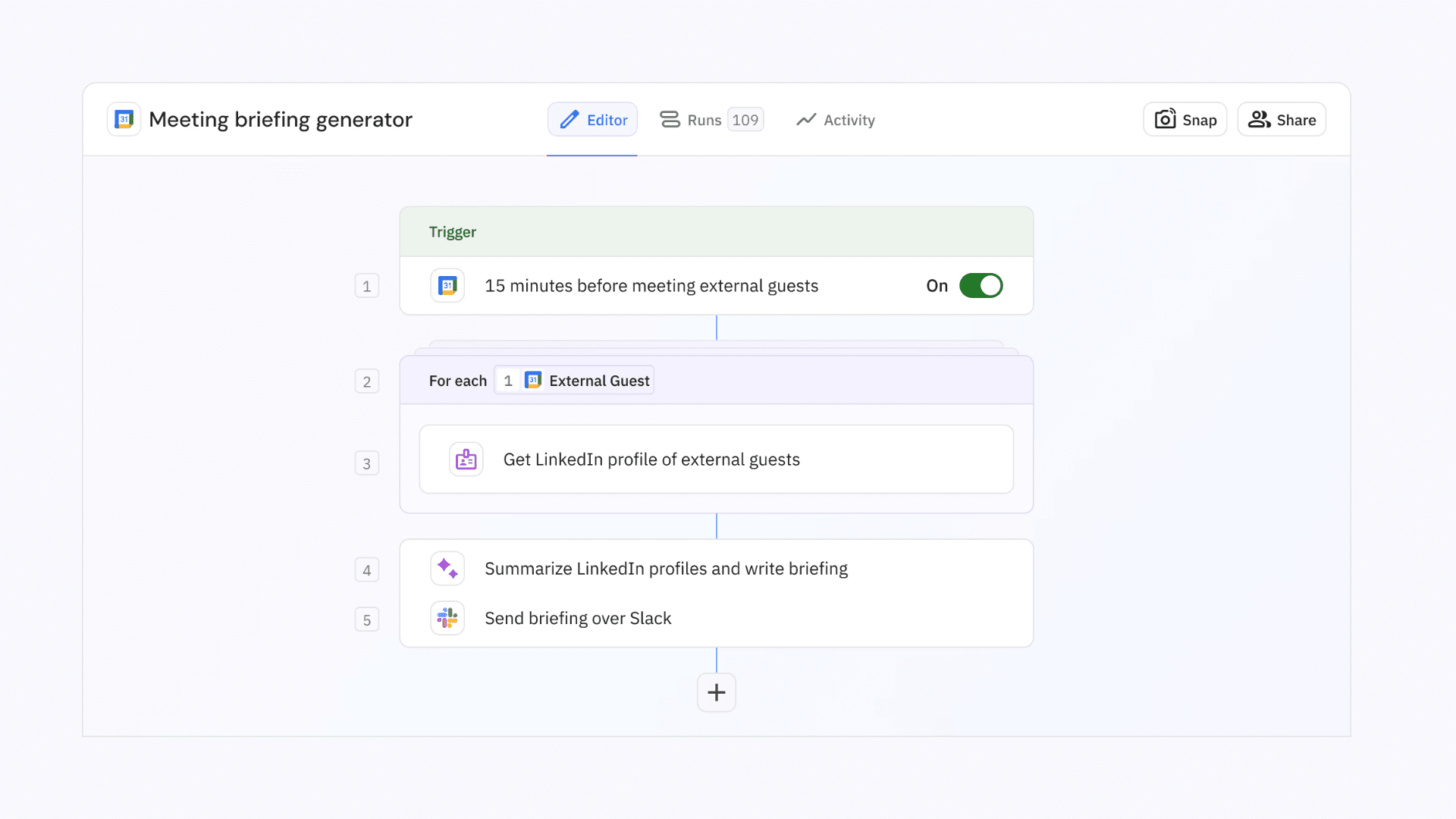Click the Slack icon on the send briefing step

(x=447, y=618)
